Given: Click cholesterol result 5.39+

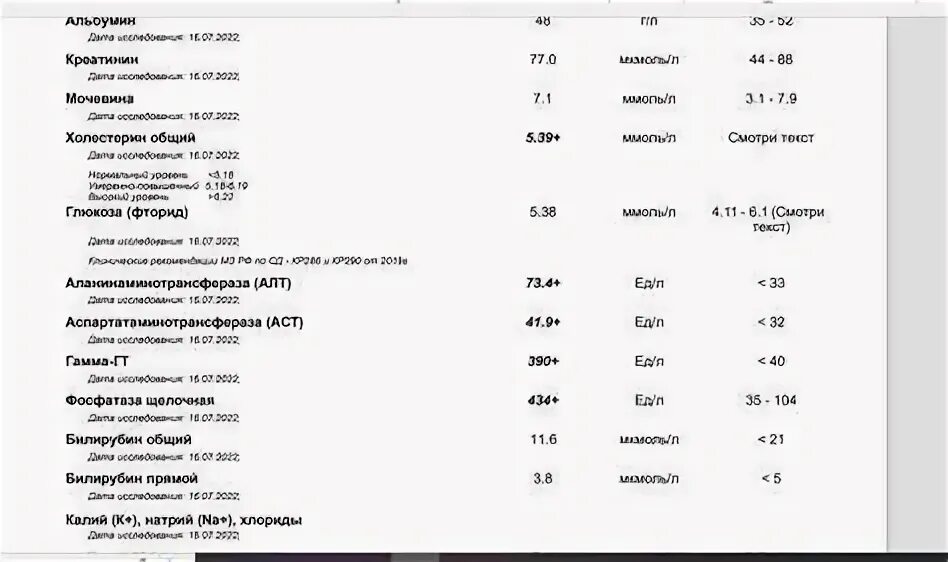Looking at the screenshot, I should (x=543, y=138).
